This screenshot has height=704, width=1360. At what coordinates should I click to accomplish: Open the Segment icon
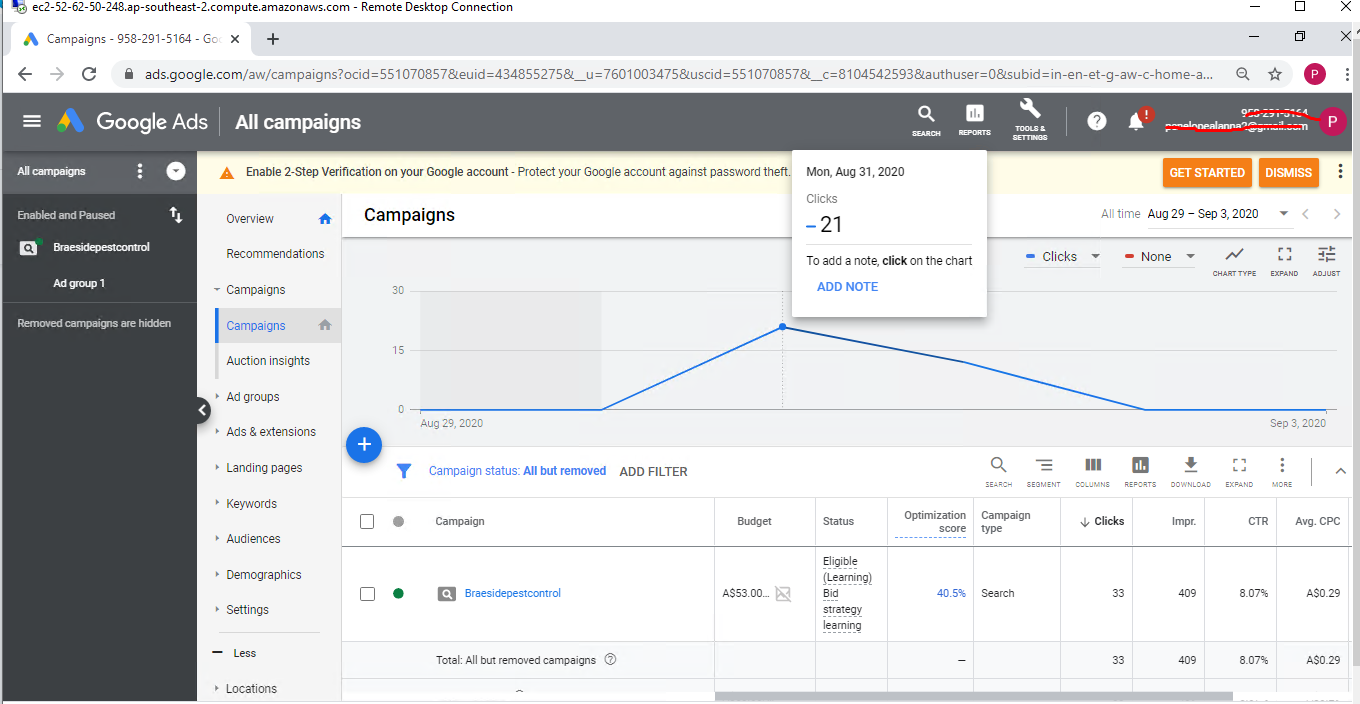coord(1043,471)
